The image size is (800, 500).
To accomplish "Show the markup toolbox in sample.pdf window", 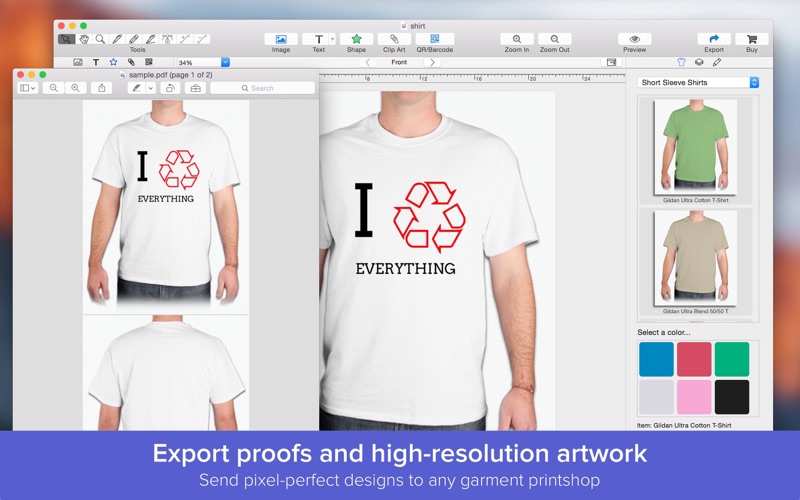I will pyautogui.click(x=195, y=88).
